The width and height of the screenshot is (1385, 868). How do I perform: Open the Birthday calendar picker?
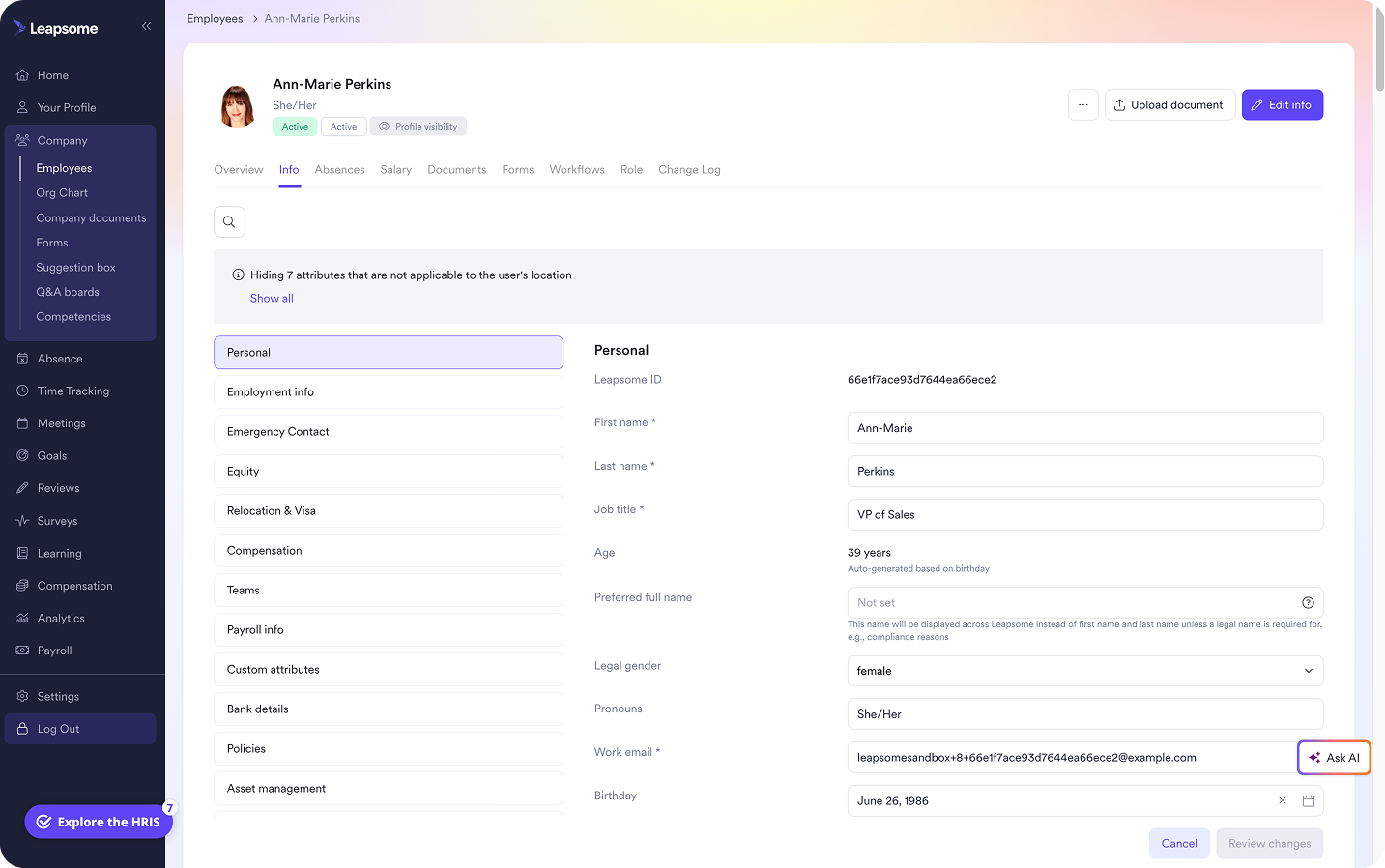click(x=1309, y=800)
